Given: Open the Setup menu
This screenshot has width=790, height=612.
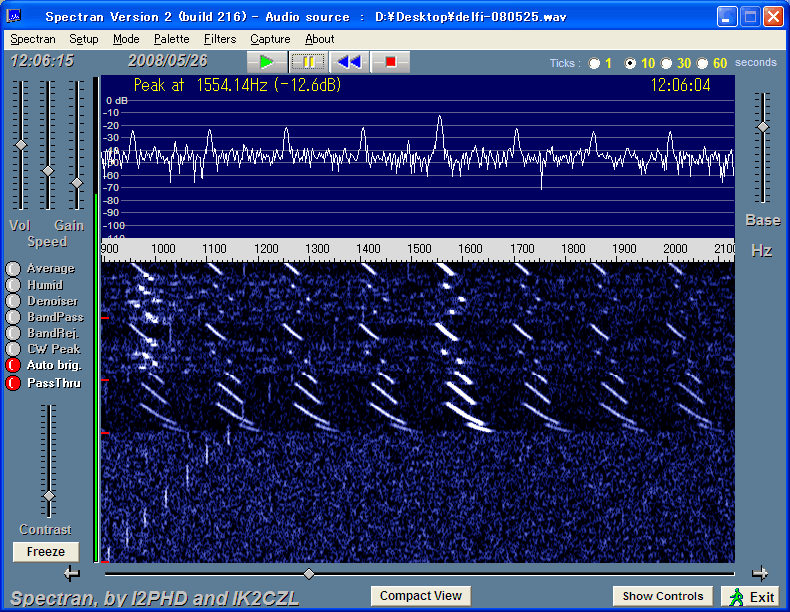Looking at the screenshot, I should coord(84,39).
